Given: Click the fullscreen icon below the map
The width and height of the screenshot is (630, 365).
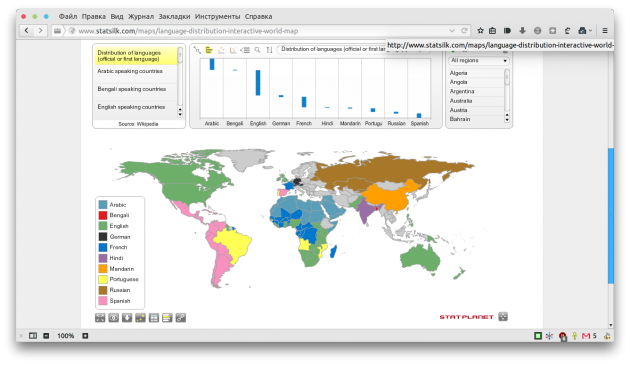Looking at the screenshot, I should click(100, 318).
